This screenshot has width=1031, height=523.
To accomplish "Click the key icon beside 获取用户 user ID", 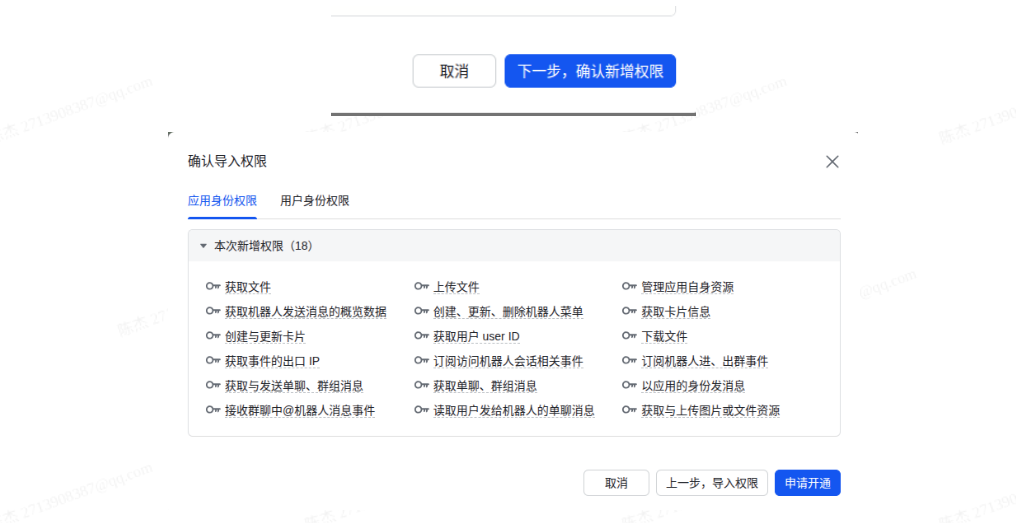I will pos(421,336).
